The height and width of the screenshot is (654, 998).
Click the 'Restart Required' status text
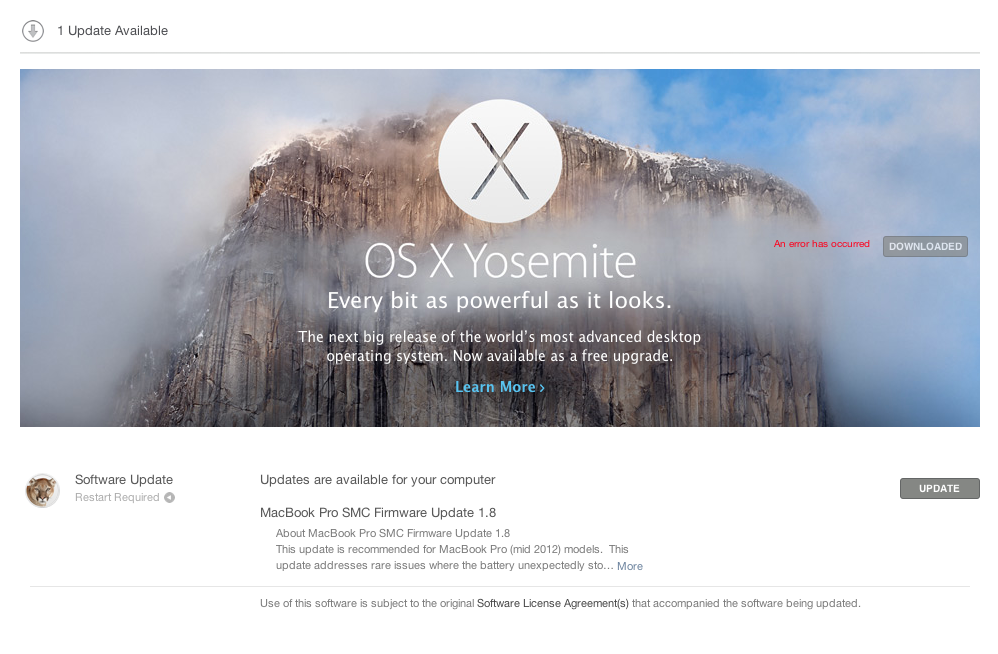pos(117,497)
